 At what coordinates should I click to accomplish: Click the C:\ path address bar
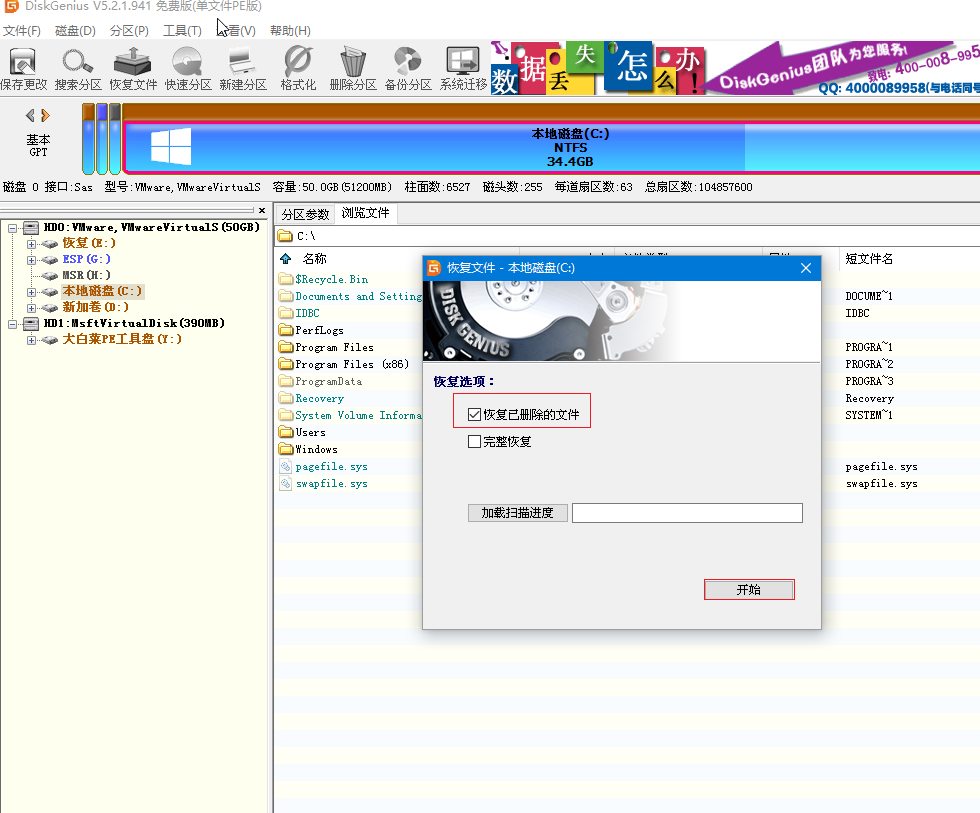[x=627, y=236]
